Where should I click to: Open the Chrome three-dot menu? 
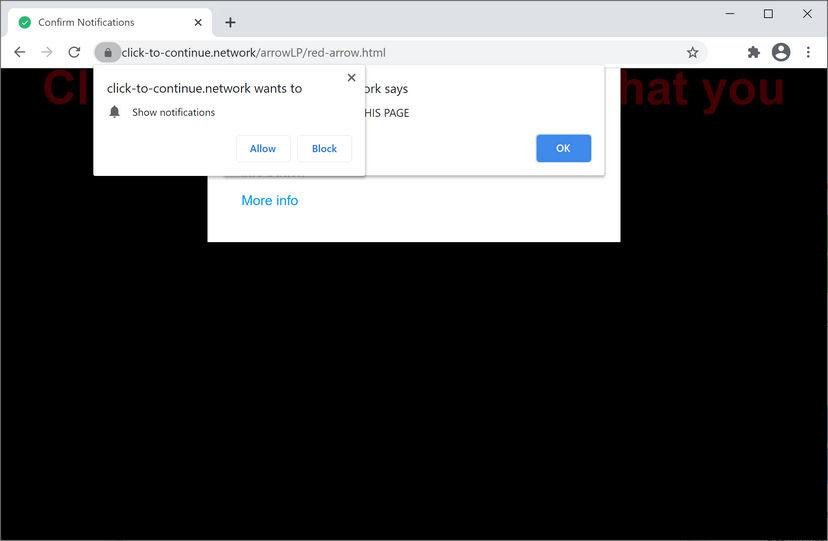(808, 52)
